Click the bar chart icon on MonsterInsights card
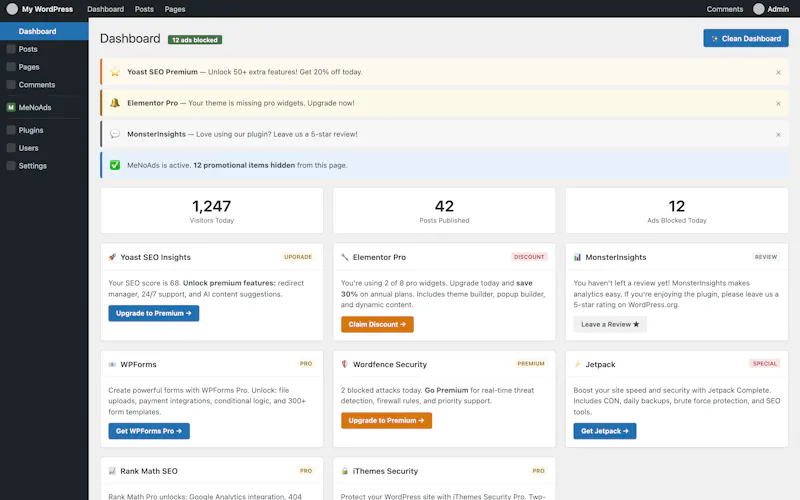 [577, 257]
